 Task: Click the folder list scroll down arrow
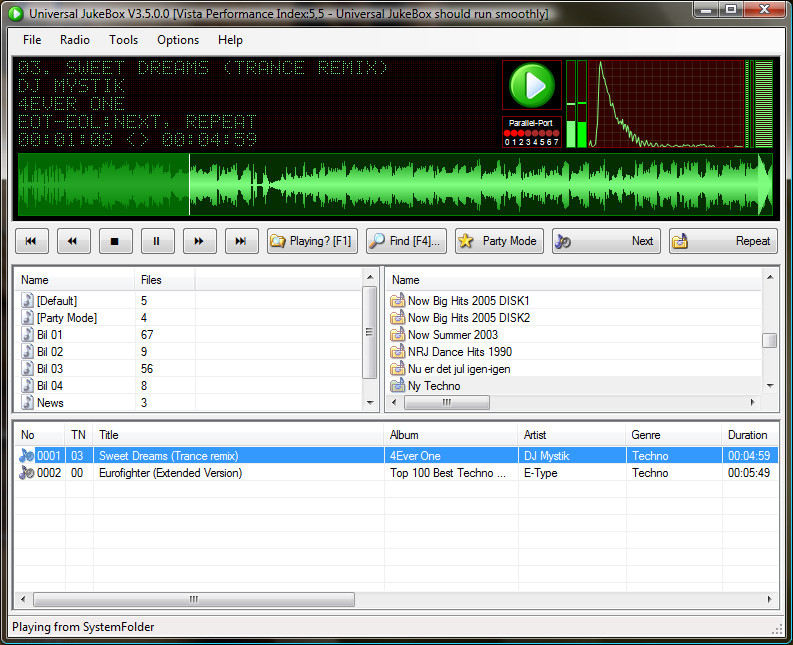(x=770, y=386)
